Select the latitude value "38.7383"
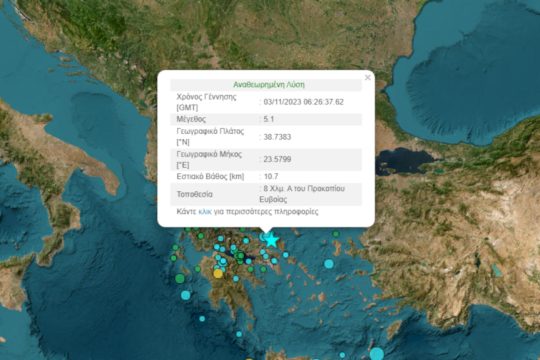The height and width of the screenshot is (360, 540). click(277, 137)
